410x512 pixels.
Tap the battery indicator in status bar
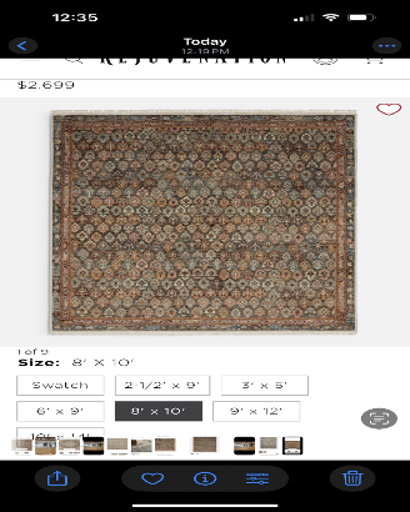[x=361, y=17]
